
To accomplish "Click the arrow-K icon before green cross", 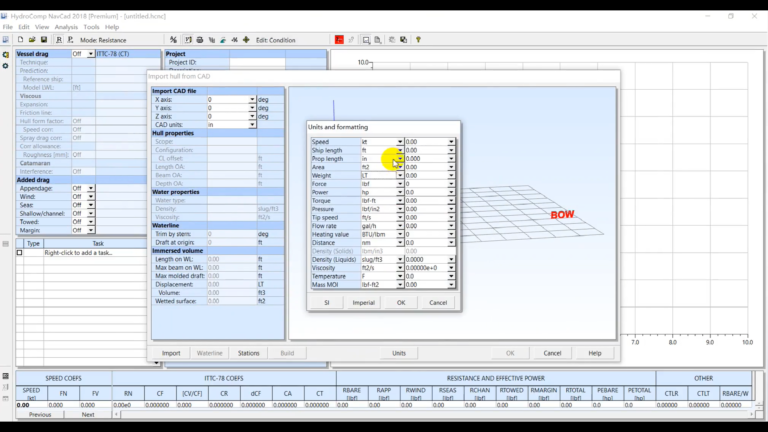I will tap(235, 40).
